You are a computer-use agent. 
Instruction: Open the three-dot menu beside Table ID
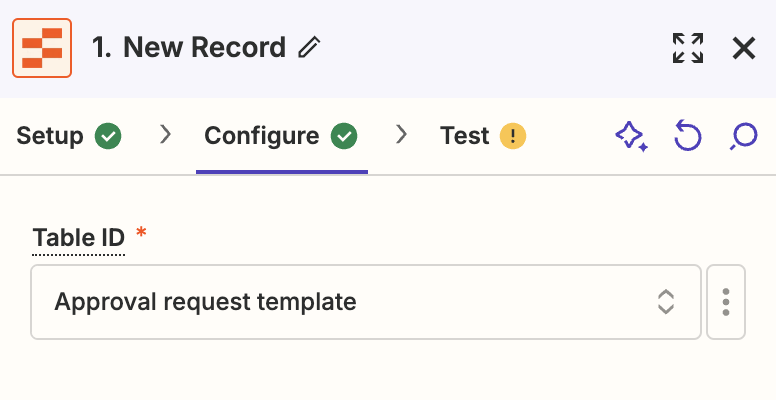point(726,302)
